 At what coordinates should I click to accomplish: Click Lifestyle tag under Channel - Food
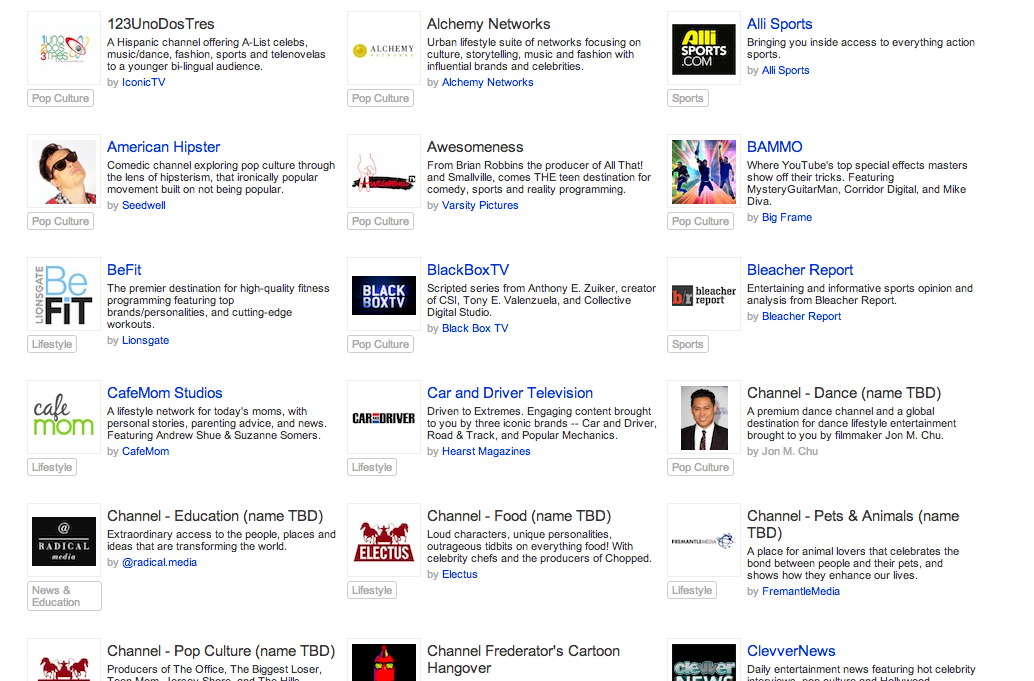point(372,591)
